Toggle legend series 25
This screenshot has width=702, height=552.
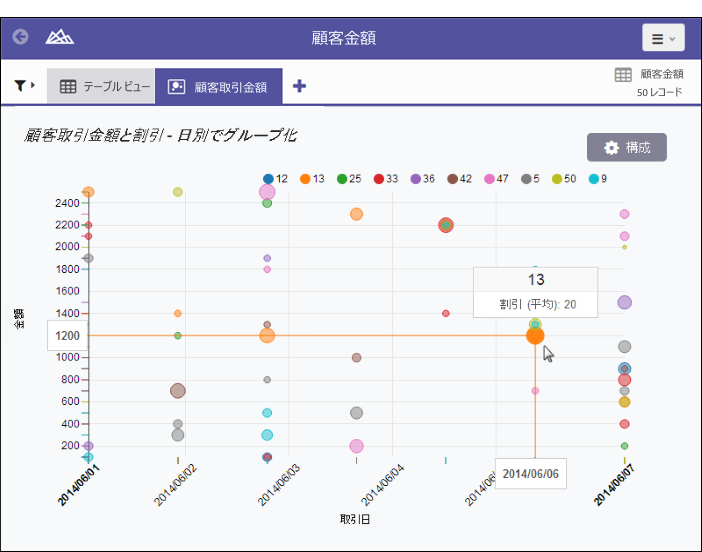(x=343, y=179)
